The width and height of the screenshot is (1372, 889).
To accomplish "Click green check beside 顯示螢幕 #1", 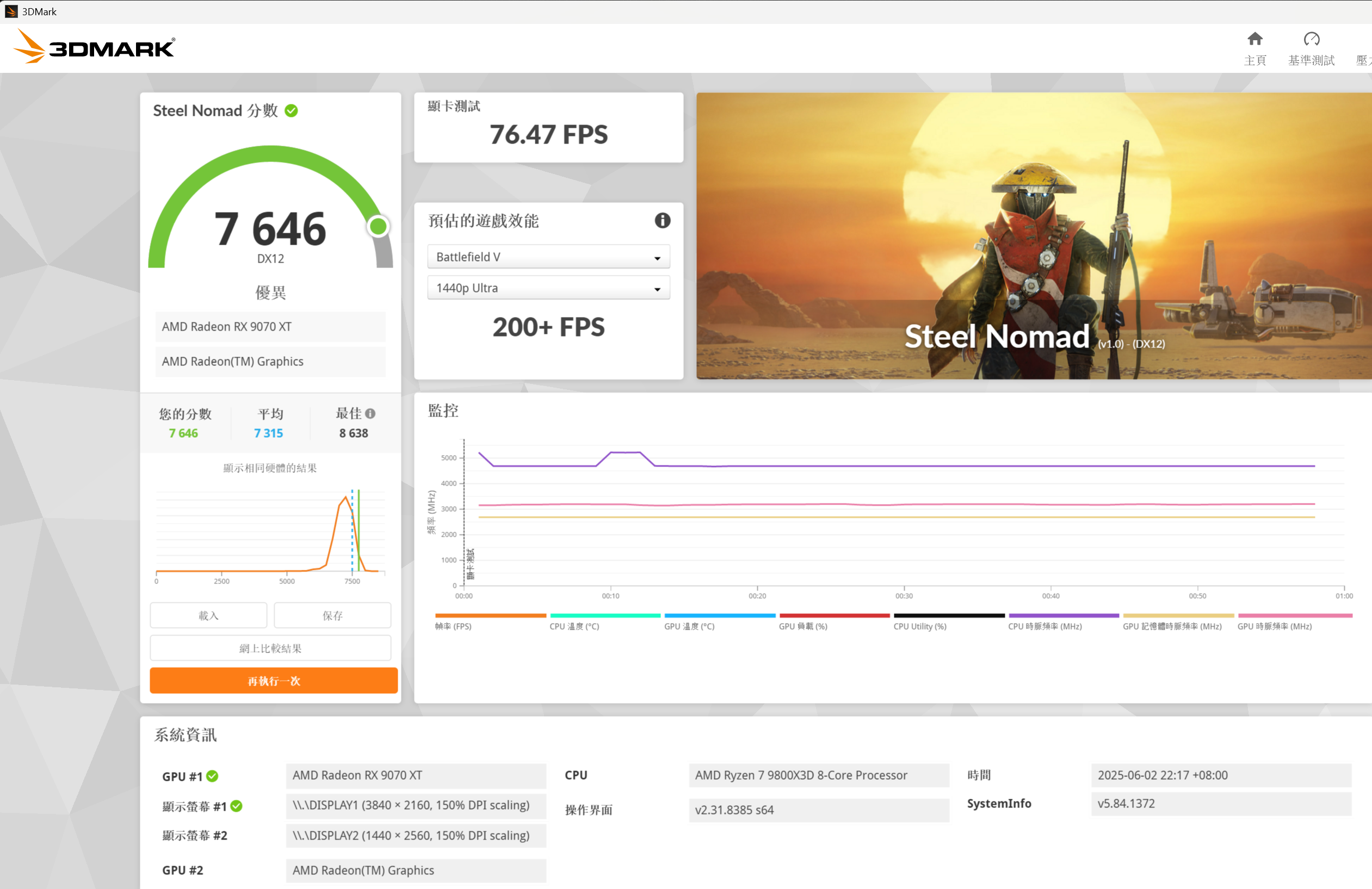I will (236, 806).
